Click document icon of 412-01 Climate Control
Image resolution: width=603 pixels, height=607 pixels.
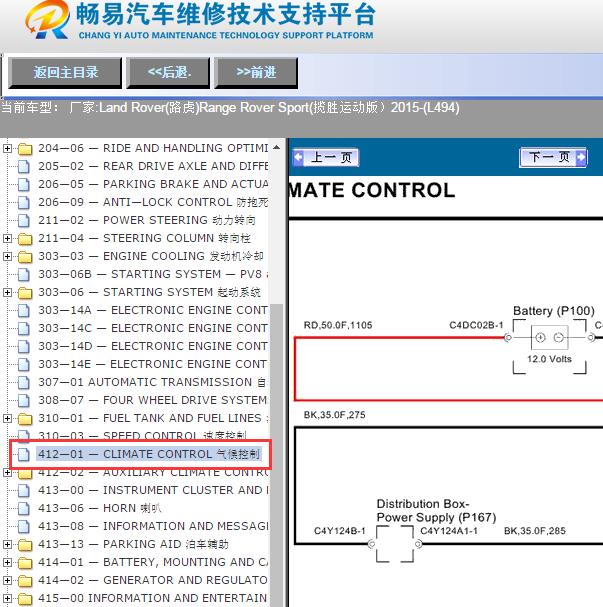tap(24, 454)
